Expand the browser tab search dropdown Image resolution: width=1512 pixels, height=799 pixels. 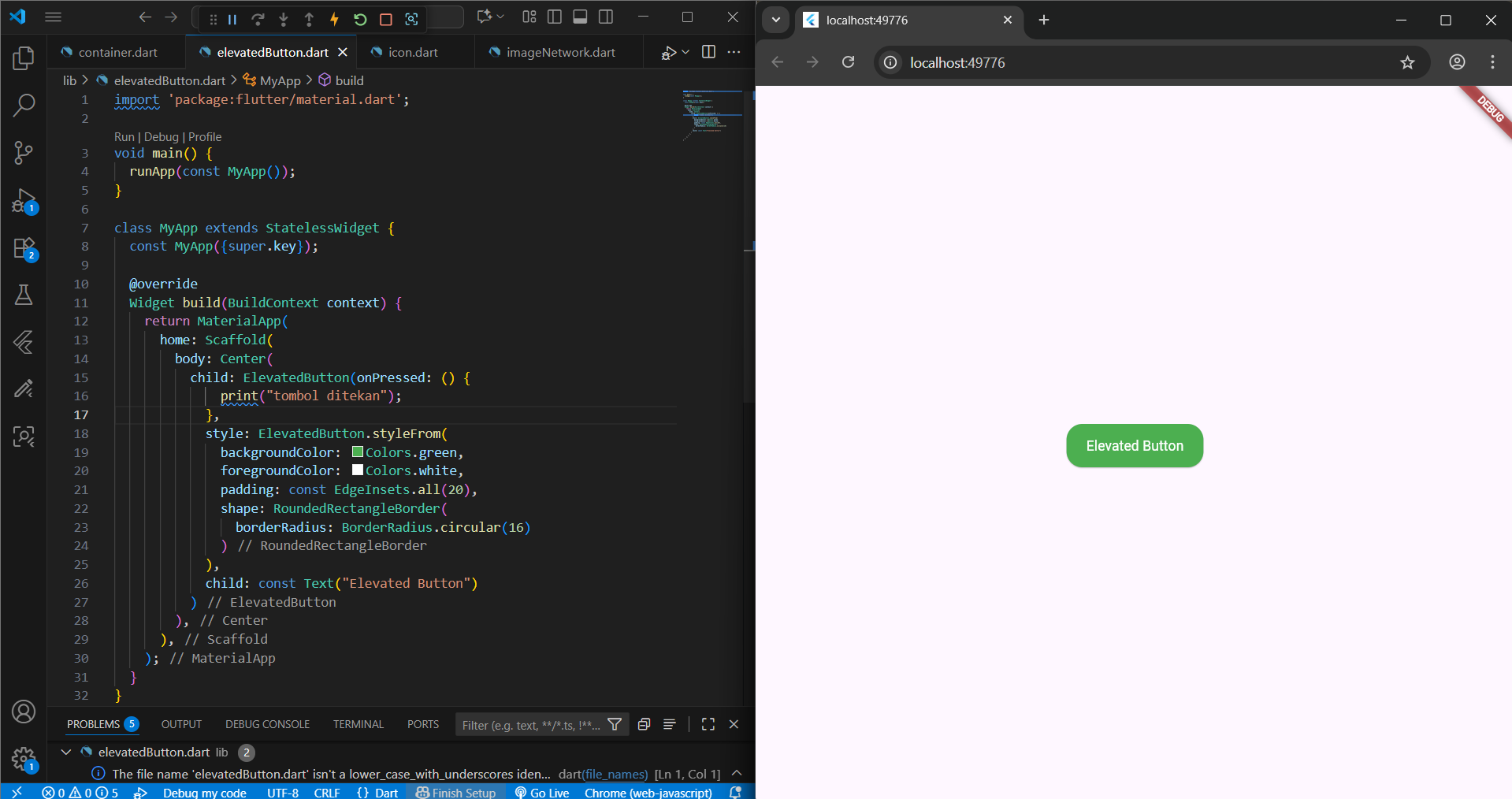(775, 20)
